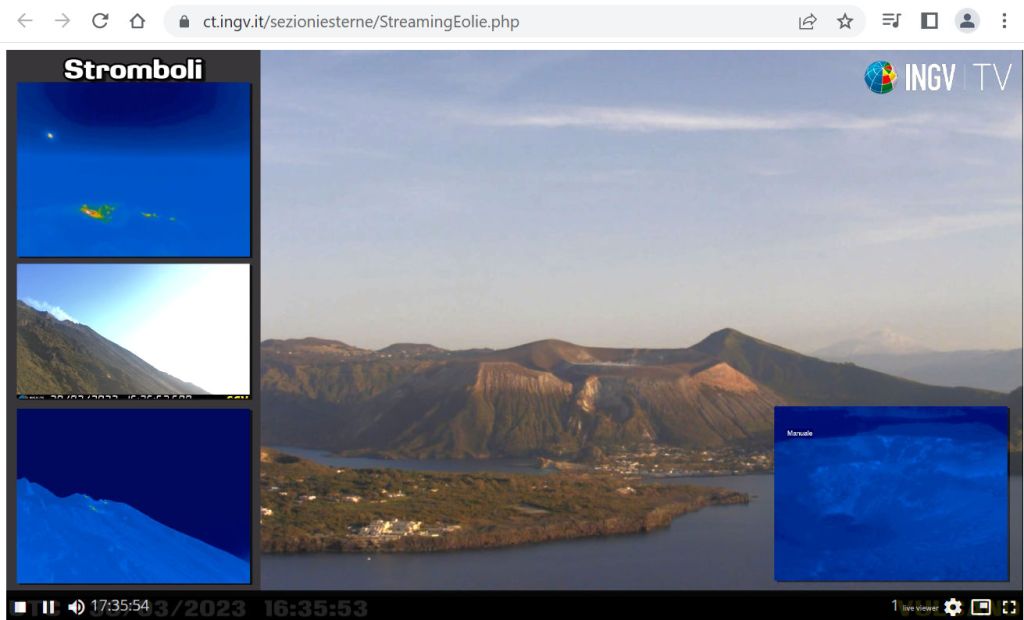
Task: Click the browser forward arrow
Action: pos(62,21)
